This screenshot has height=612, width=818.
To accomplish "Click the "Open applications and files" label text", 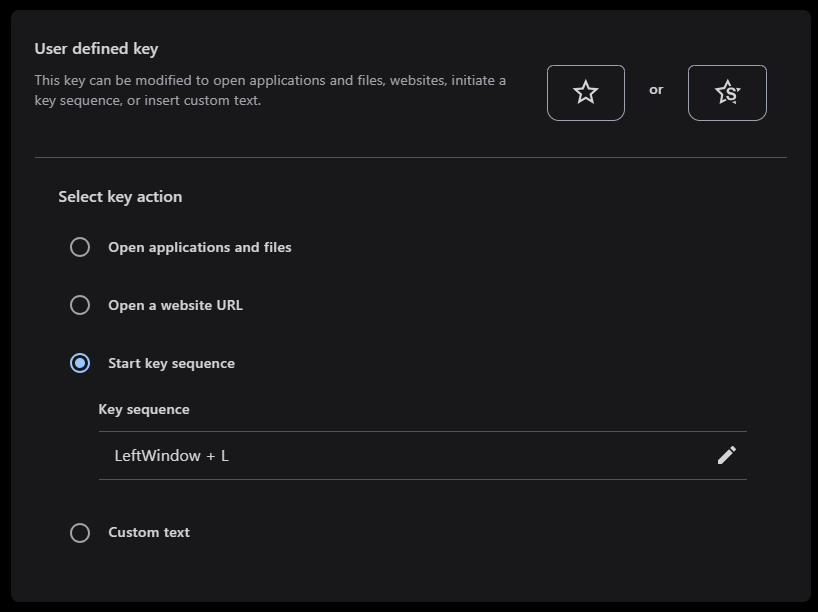I will 200,247.
